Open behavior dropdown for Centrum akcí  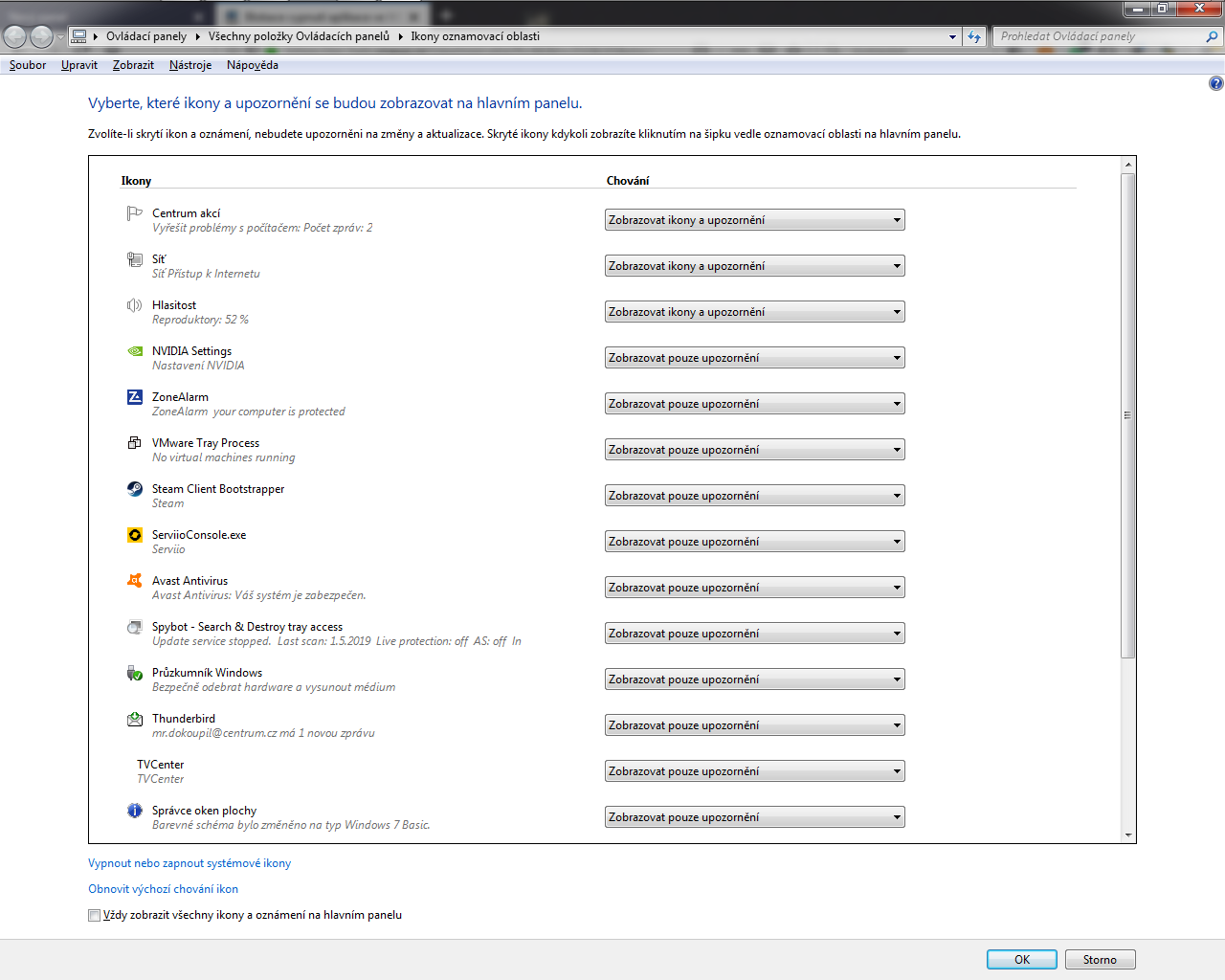(x=755, y=220)
